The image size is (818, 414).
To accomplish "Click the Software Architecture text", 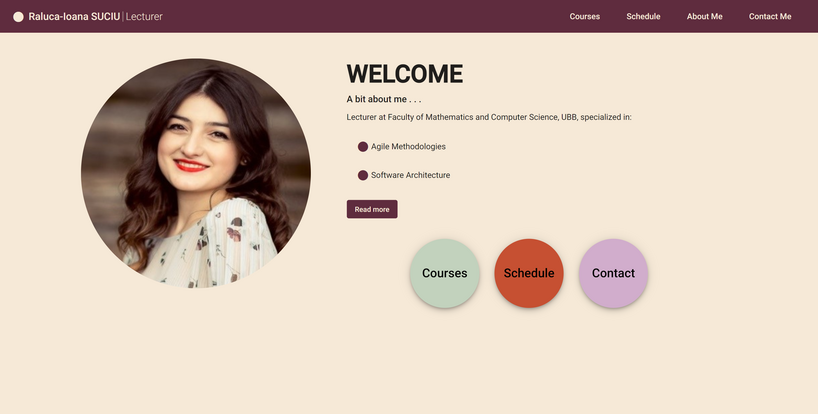I will pyautogui.click(x=411, y=175).
